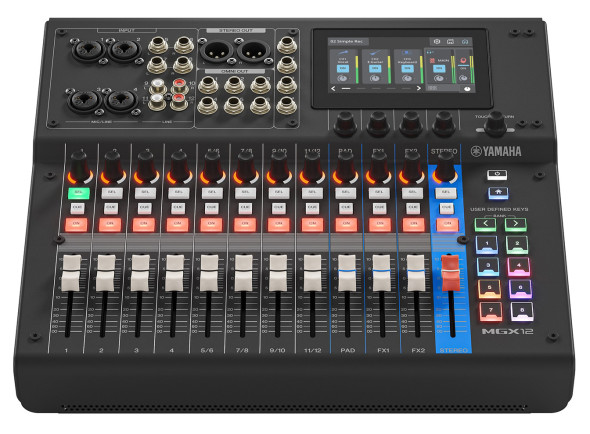Tap CH1 ON button on touchscreen

(x=343, y=68)
